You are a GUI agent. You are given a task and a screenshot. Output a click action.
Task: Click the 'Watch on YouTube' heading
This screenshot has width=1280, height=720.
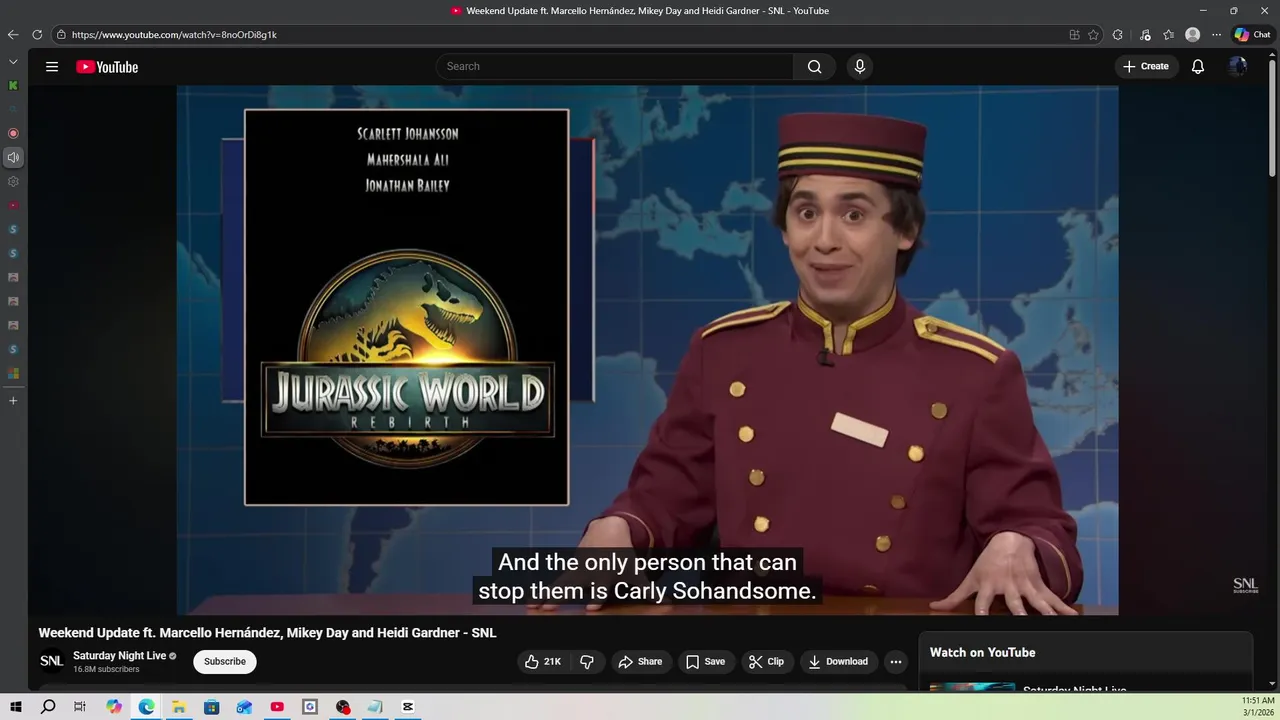coord(982,652)
